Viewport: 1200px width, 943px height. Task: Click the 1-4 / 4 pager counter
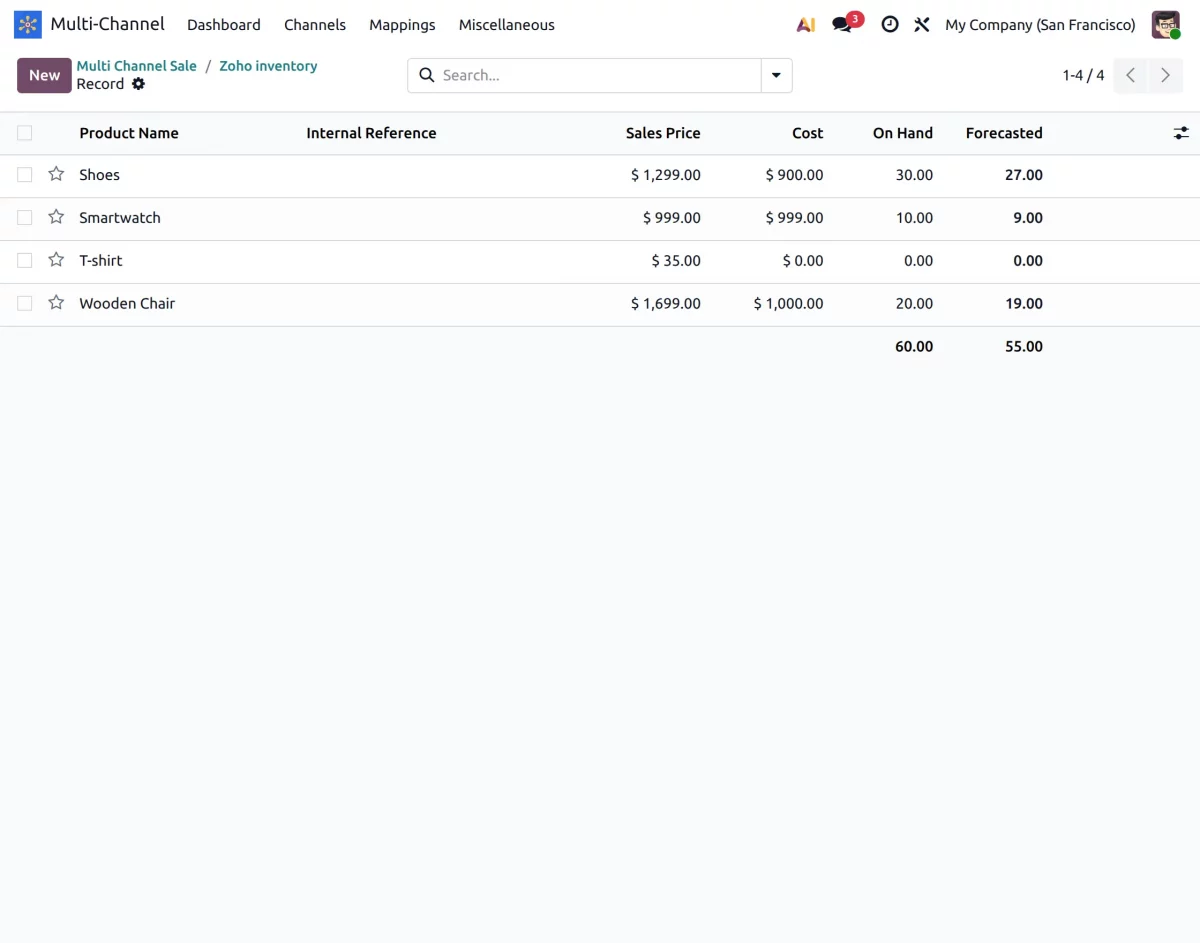(x=1083, y=75)
